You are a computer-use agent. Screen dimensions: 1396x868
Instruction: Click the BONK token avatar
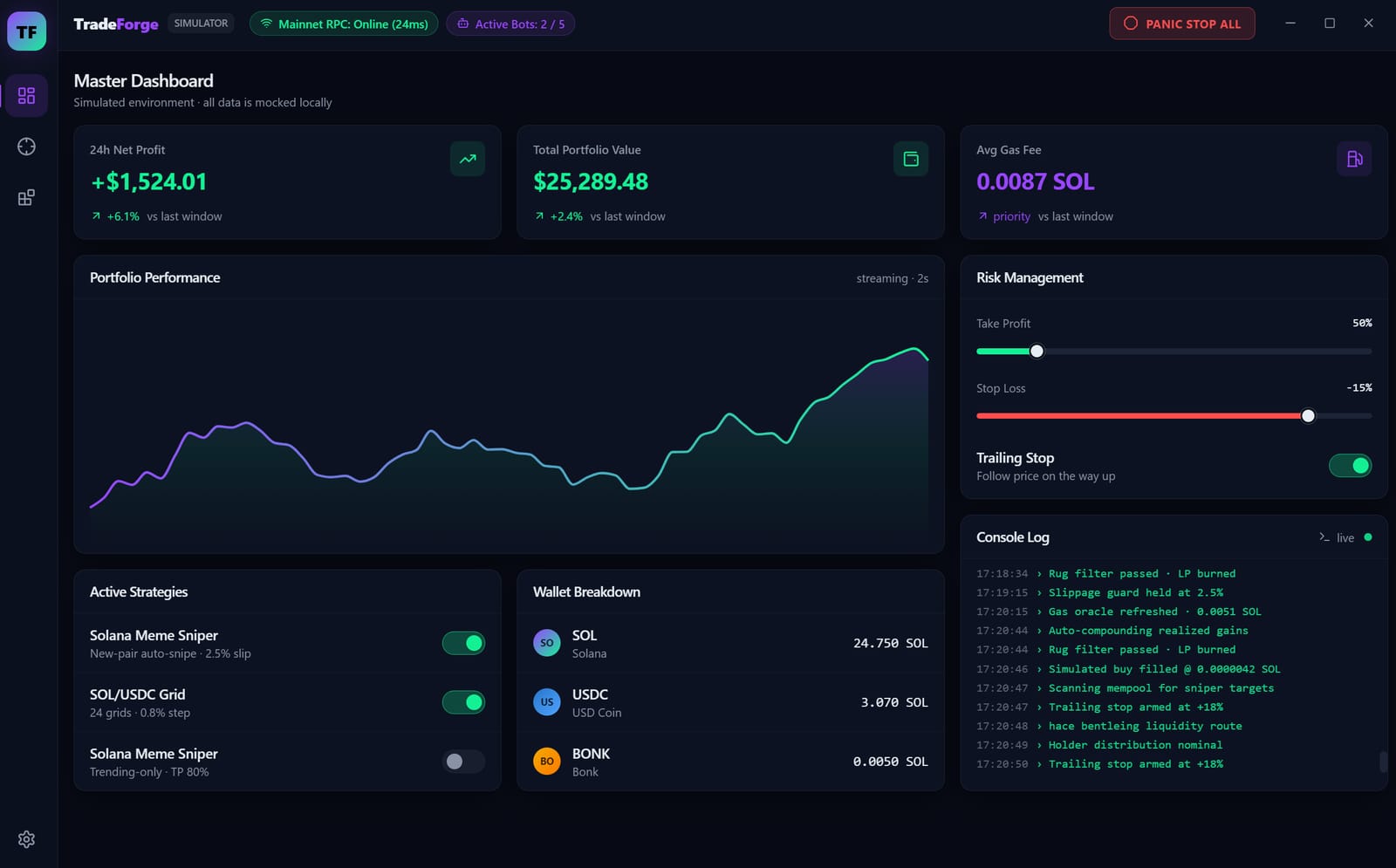[547, 762]
